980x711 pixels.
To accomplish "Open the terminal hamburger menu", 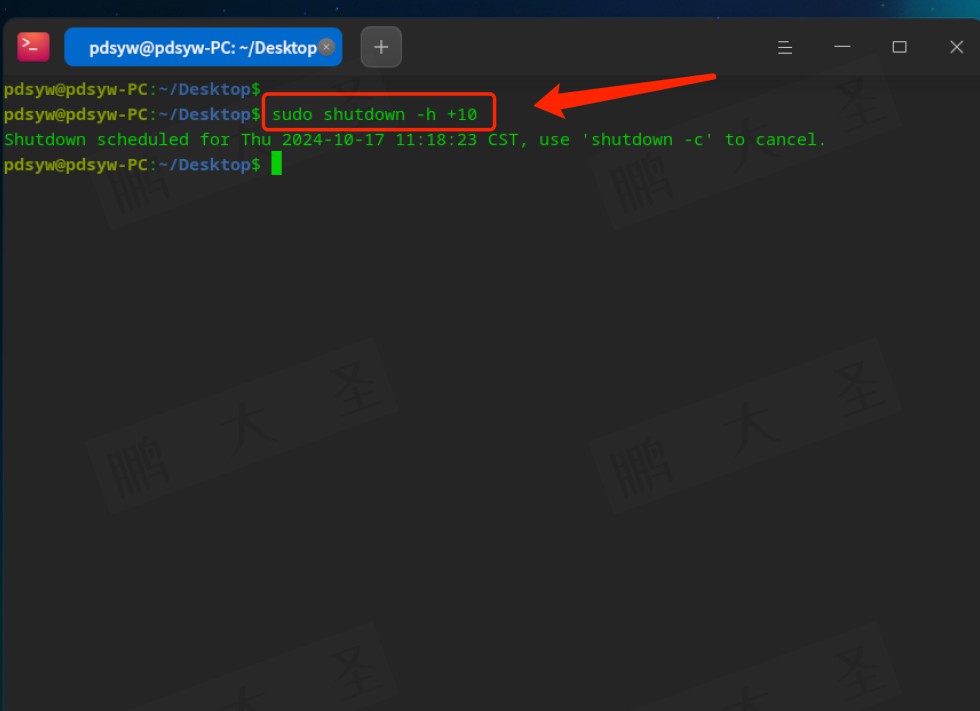I will point(785,47).
